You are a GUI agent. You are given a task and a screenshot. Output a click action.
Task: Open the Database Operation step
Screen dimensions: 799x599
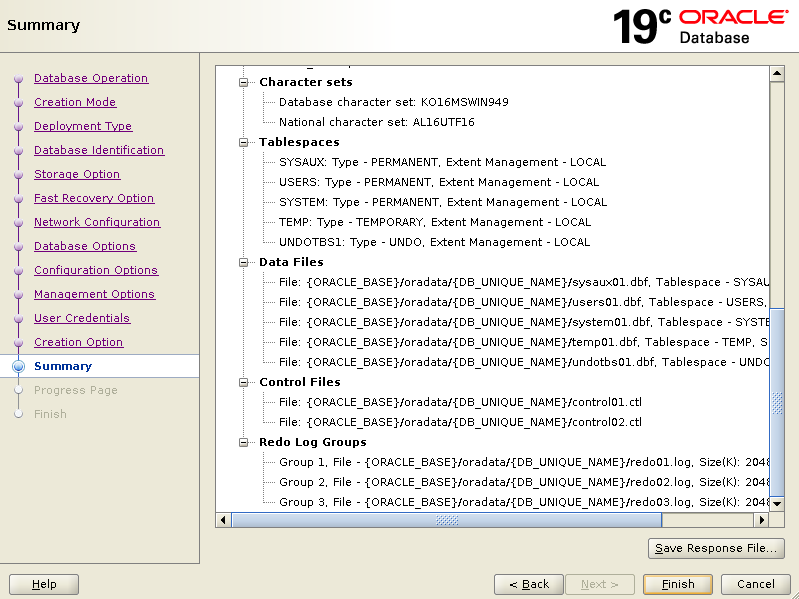(91, 78)
